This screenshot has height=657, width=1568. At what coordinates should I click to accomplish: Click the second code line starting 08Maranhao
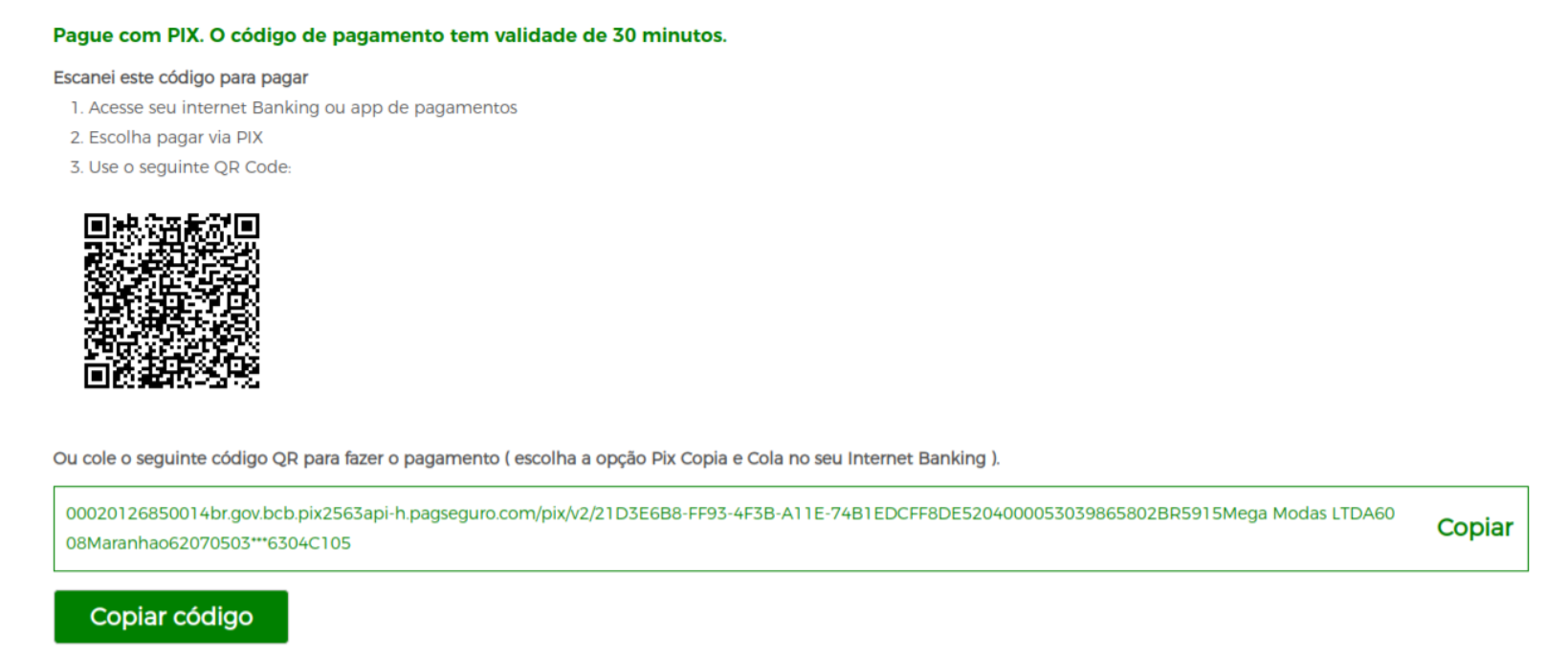point(209,543)
